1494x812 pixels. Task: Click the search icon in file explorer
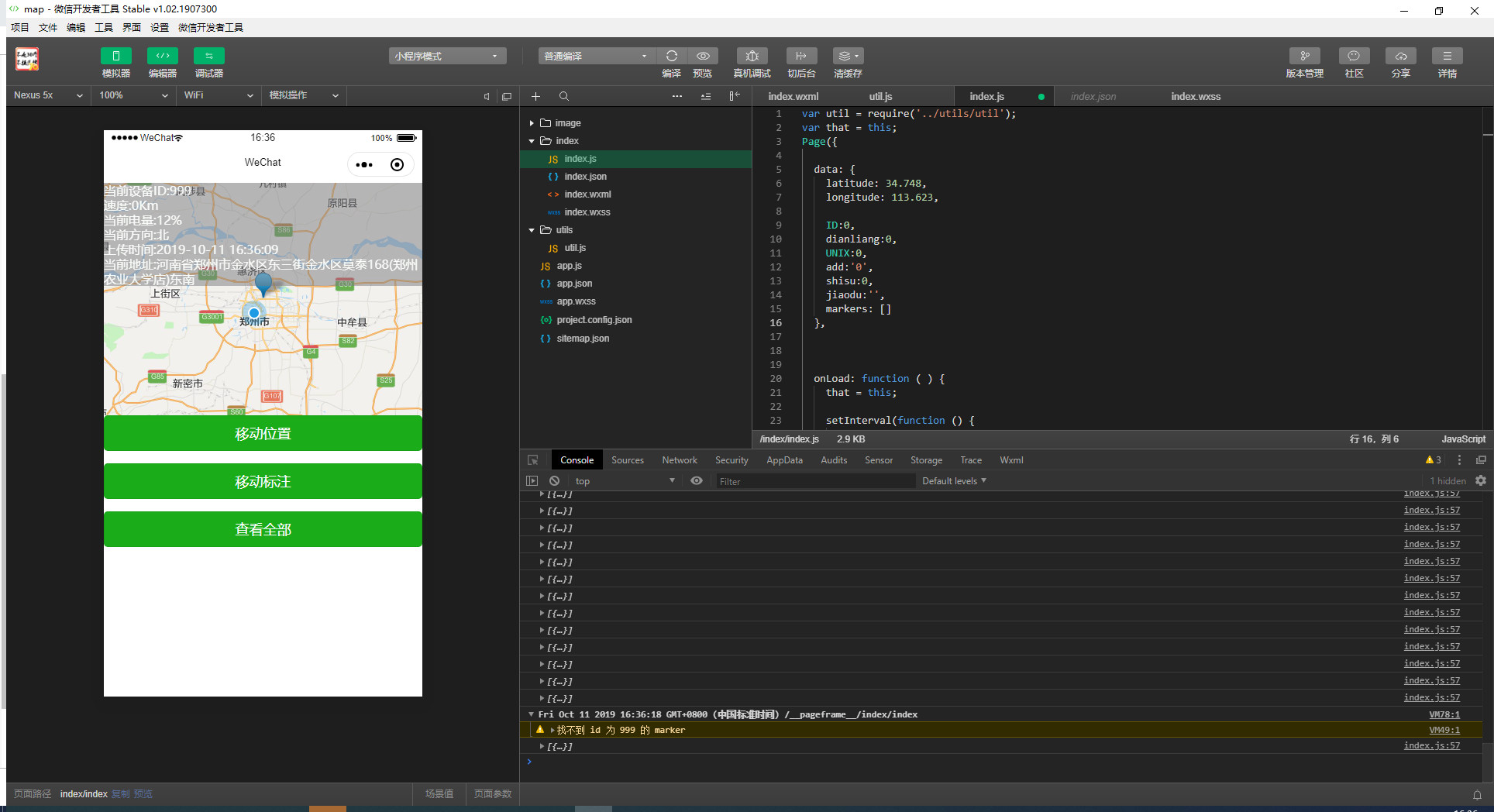point(564,96)
